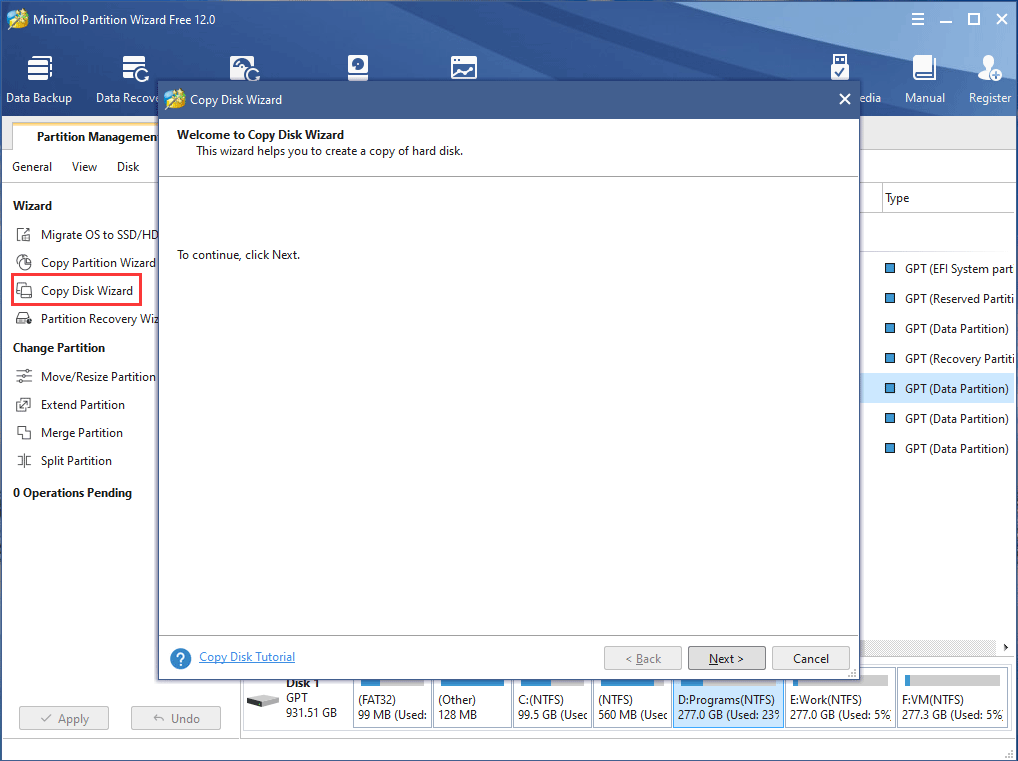Viewport: 1018px width, 761px height.
Task: Click the Disk 1 drive icon
Action: [262, 701]
